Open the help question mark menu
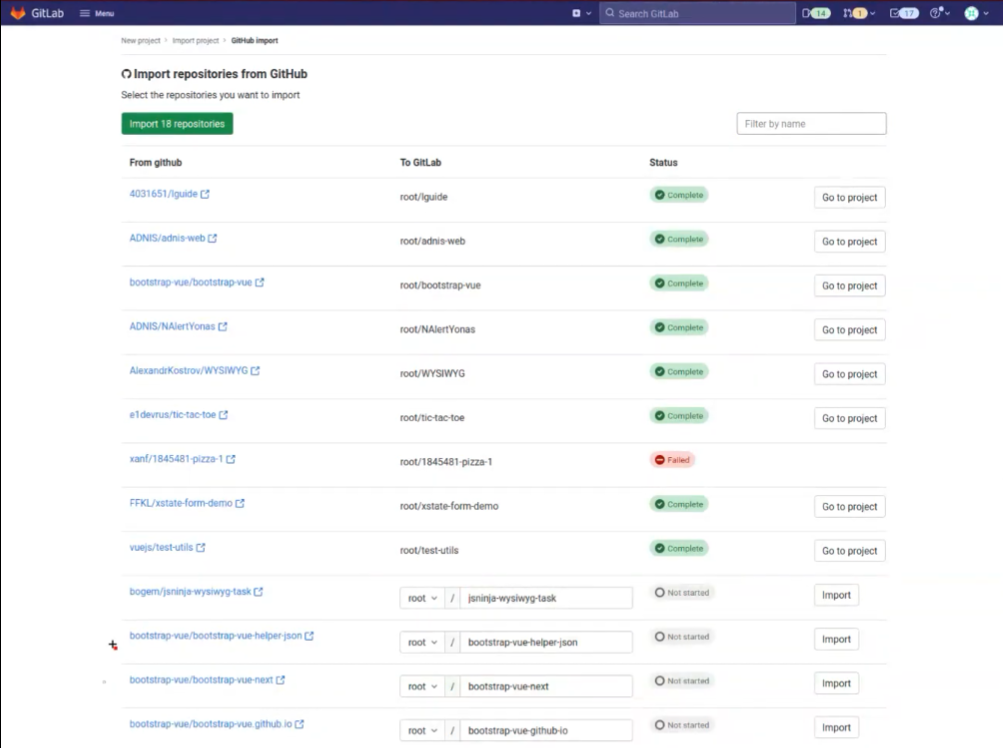Image resolution: width=1003 pixels, height=748 pixels. click(x=939, y=13)
